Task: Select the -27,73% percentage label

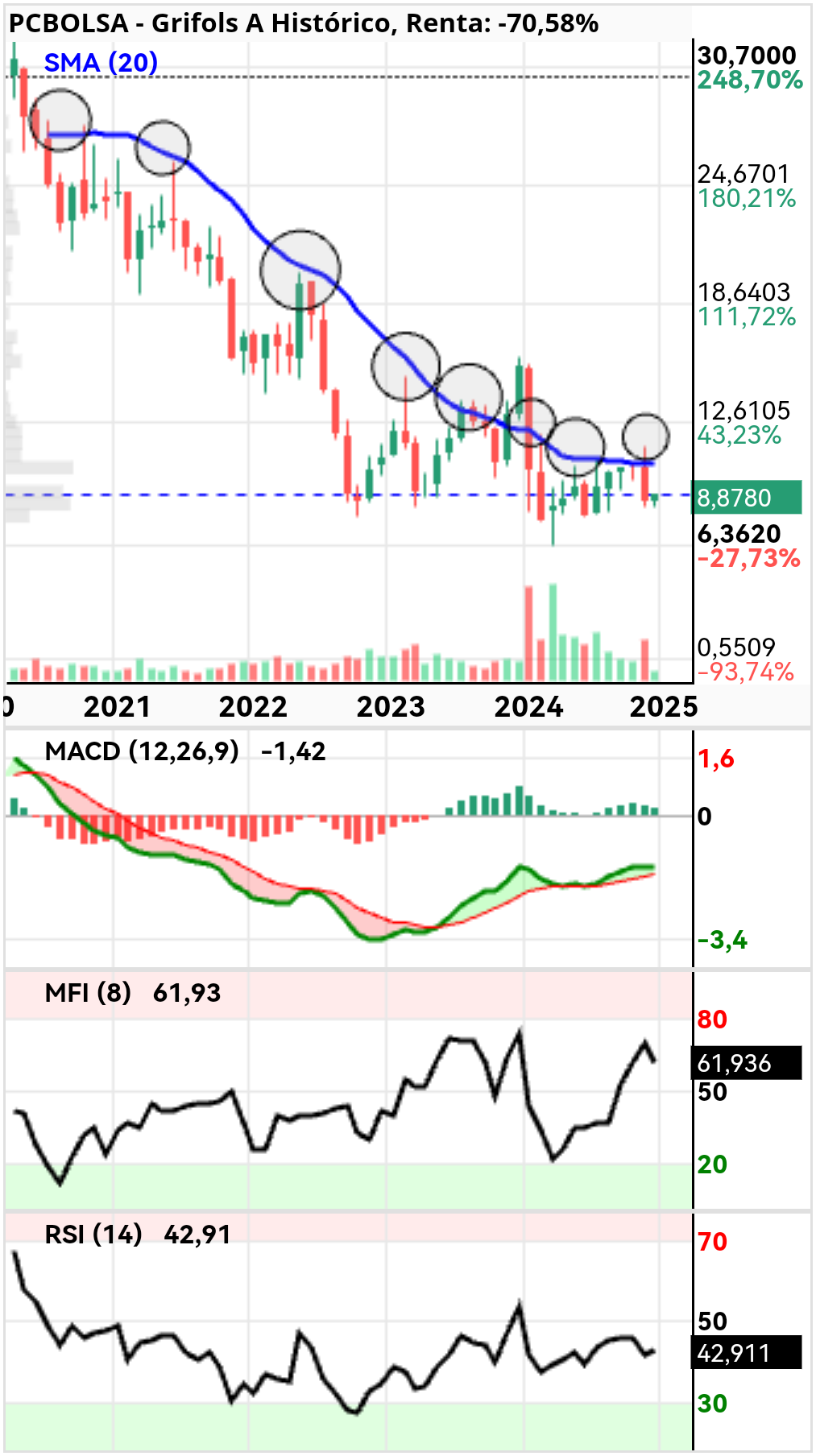Action: [748, 558]
